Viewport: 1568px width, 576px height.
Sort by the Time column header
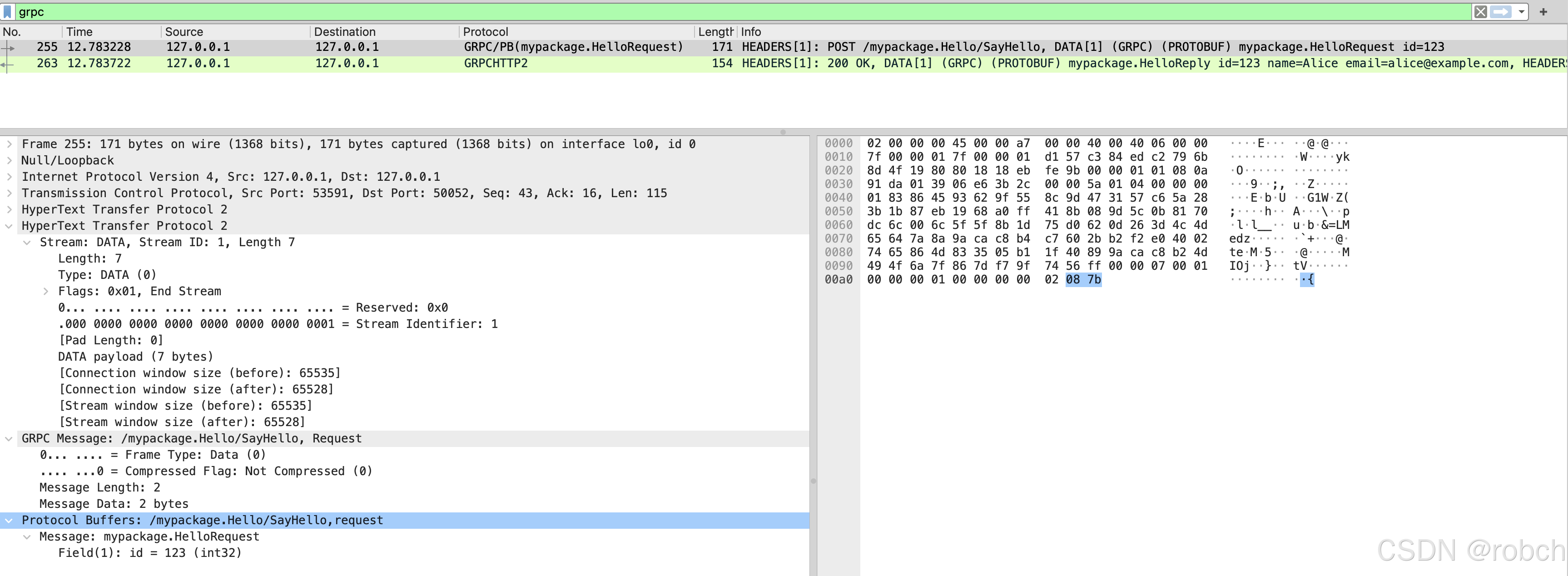[x=111, y=32]
